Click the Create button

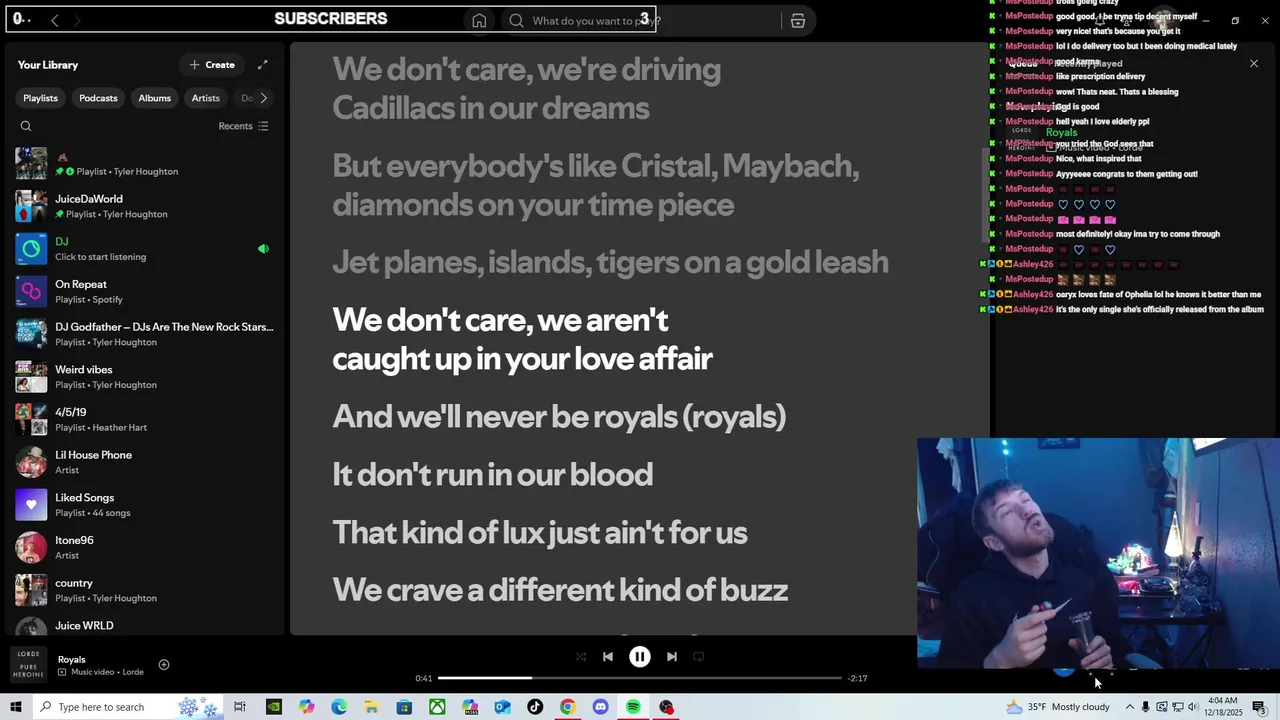coord(212,65)
